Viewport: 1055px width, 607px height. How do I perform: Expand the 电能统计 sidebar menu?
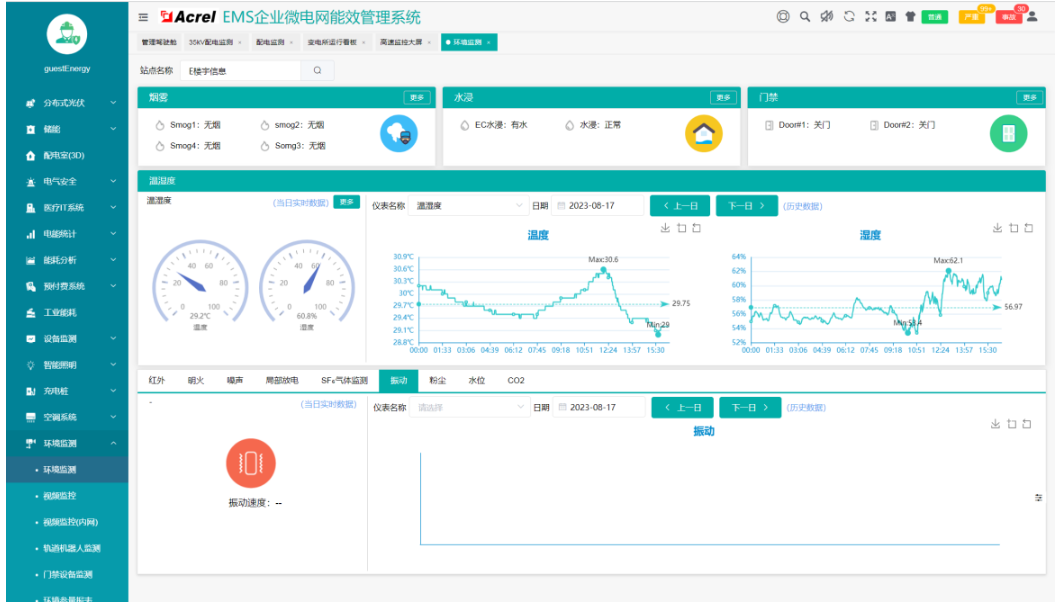click(67, 234)
